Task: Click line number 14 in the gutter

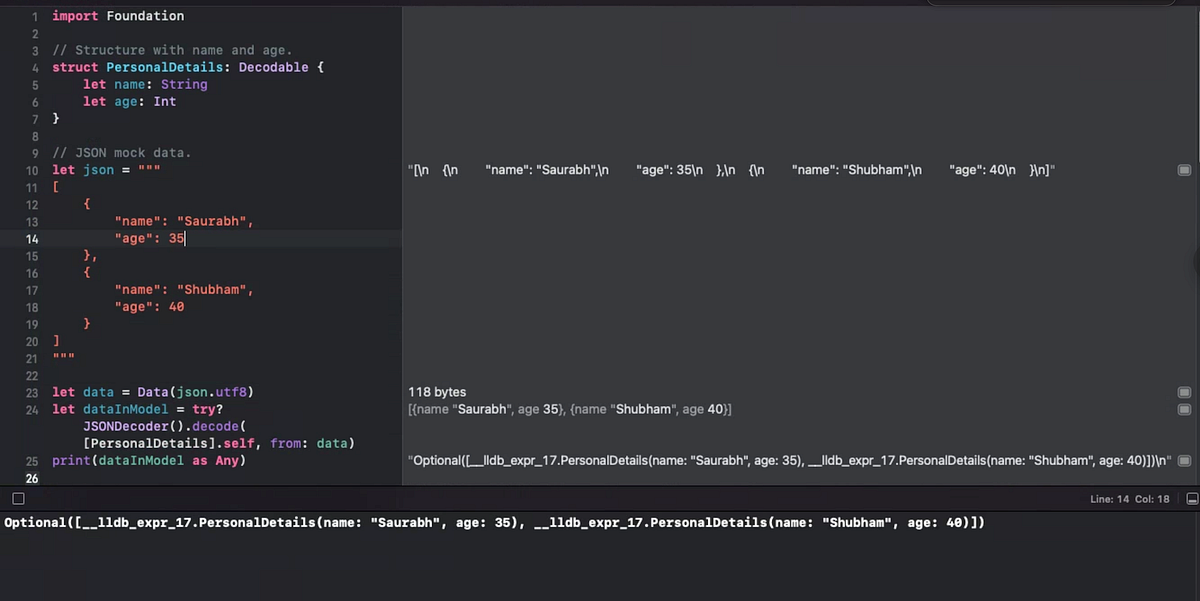Action: point(31,239)
